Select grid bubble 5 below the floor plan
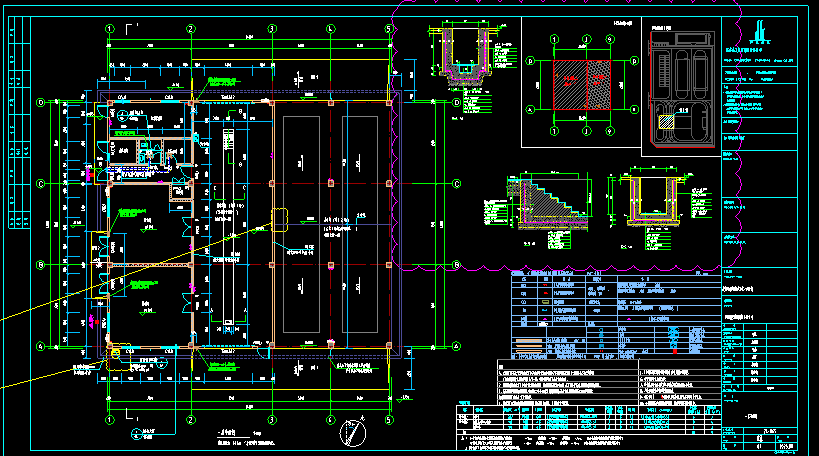The width and height of the screenshot is (819, 456). point(390,420)
